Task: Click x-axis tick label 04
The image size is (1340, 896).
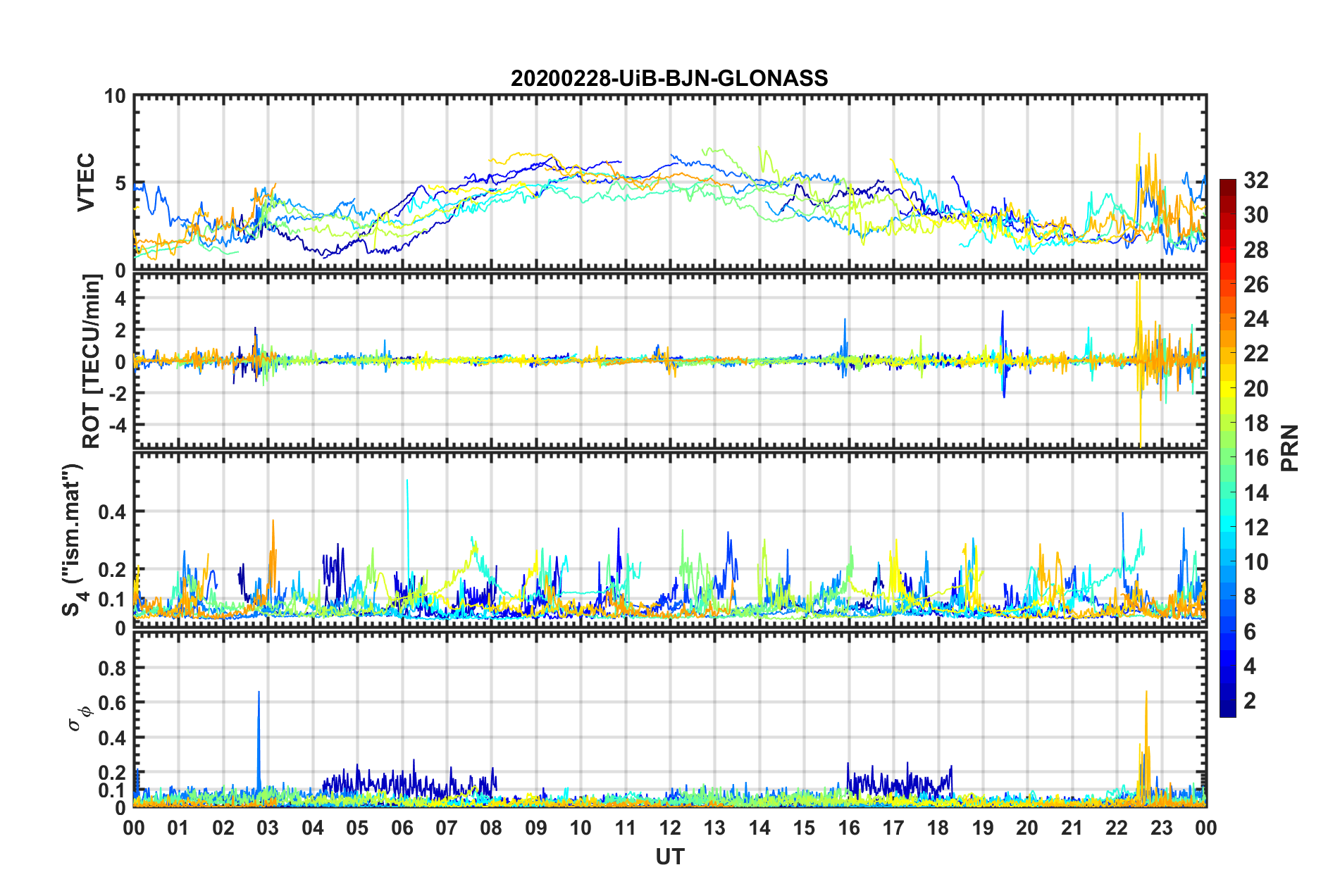Action: point(313,828)
